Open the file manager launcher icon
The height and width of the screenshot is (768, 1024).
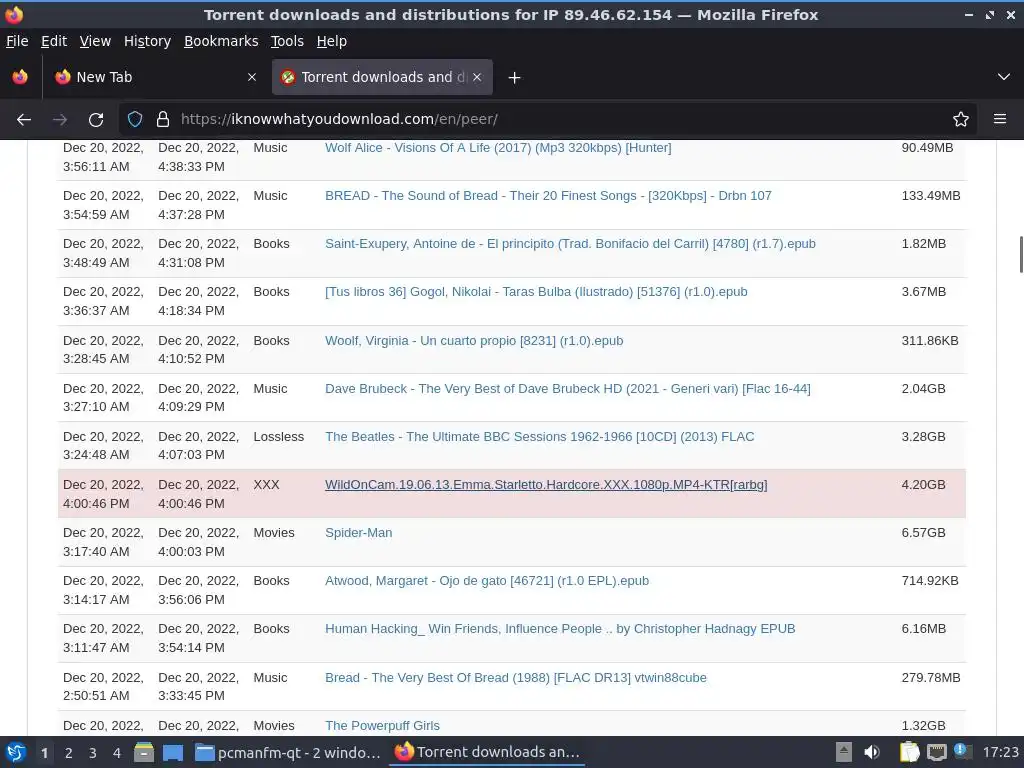[144, 752]
